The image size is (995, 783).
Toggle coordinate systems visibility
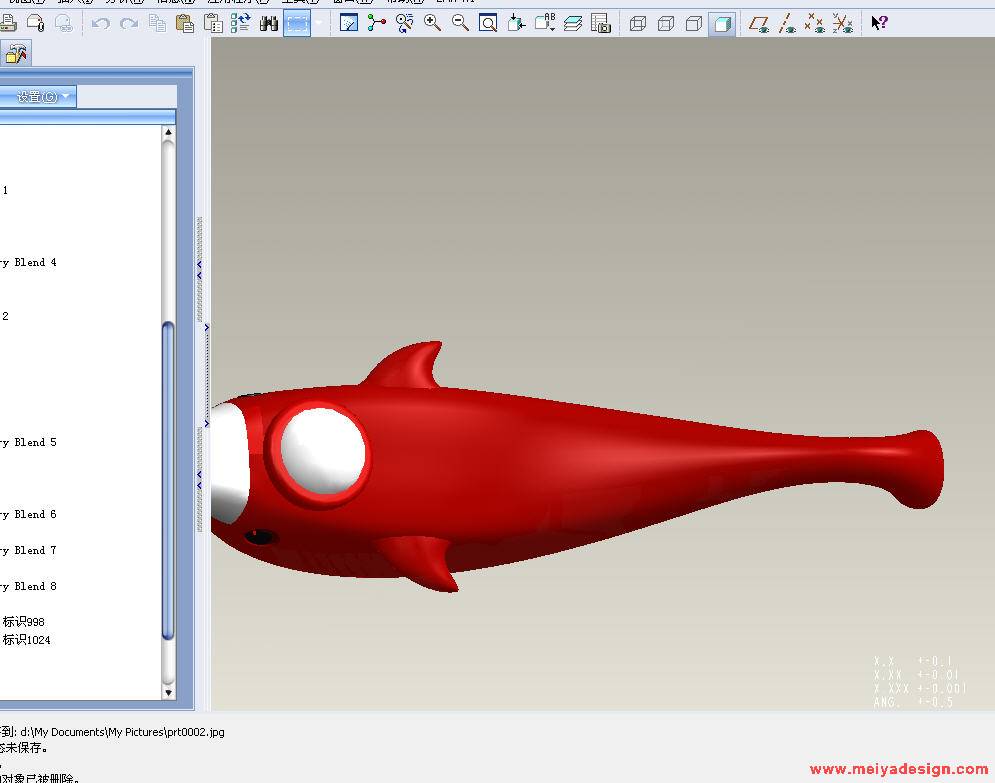point(843,23)
